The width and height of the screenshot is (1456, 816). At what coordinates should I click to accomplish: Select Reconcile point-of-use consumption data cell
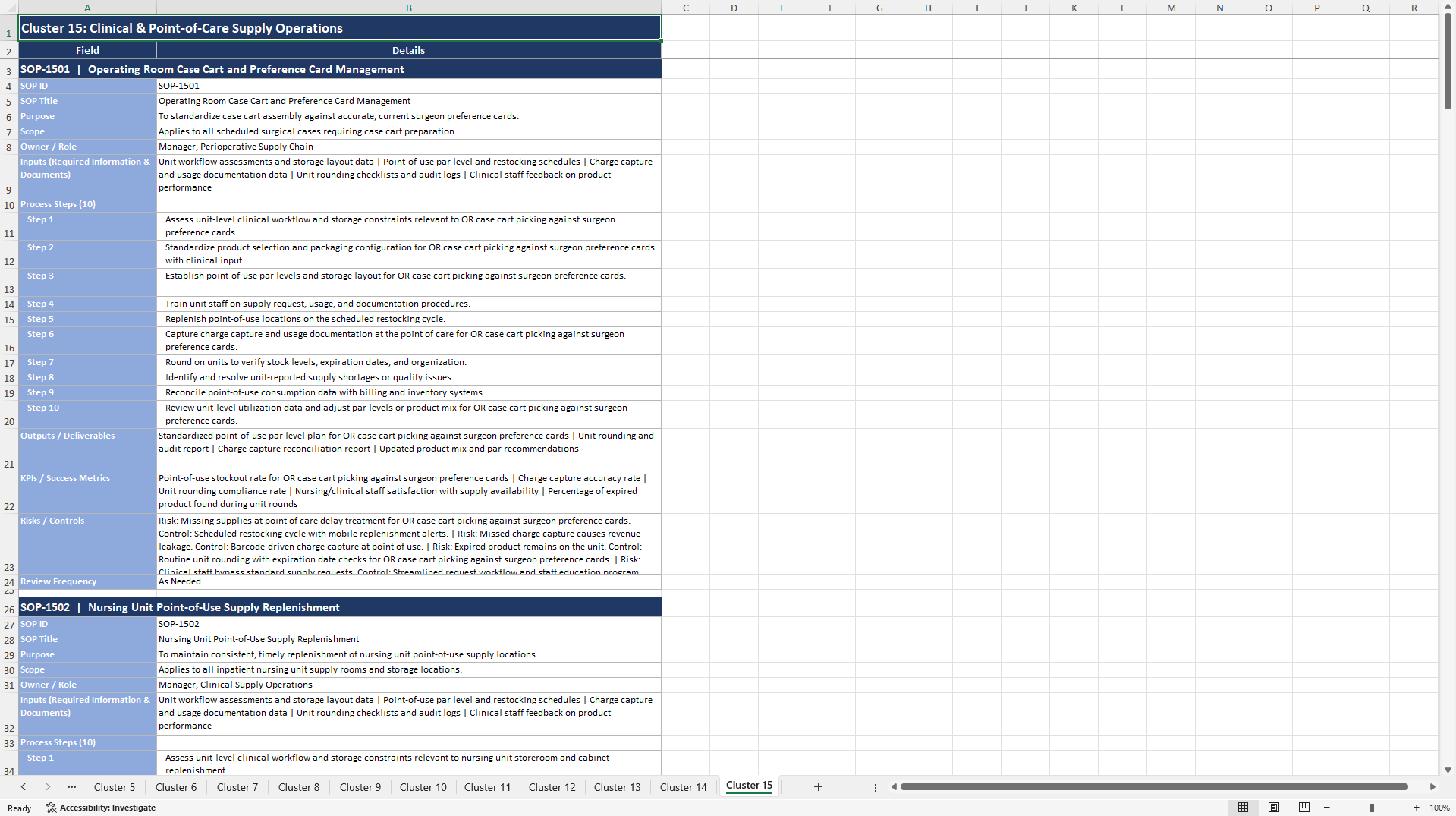pos(409,392)
